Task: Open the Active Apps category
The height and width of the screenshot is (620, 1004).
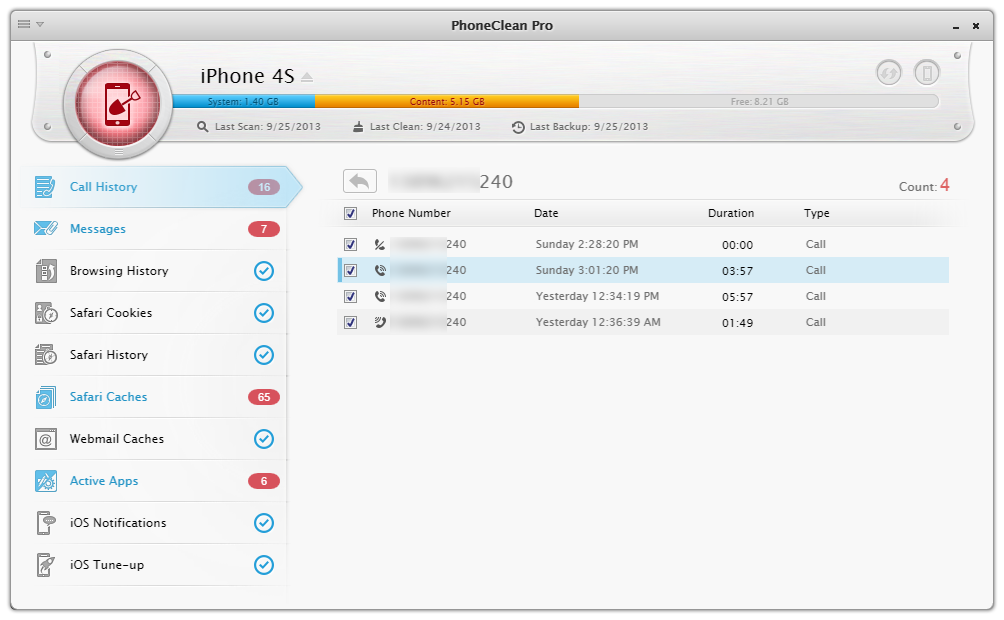Action: pos(104,481)
